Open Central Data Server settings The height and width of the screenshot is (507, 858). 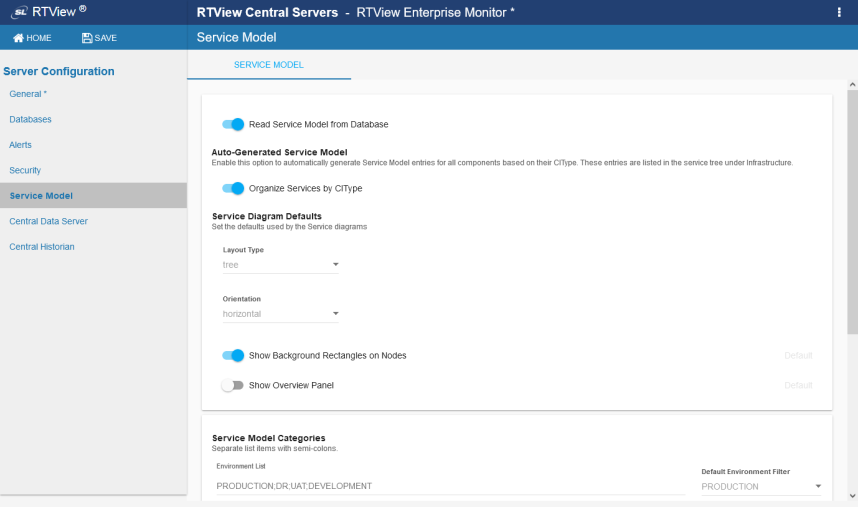48,221
